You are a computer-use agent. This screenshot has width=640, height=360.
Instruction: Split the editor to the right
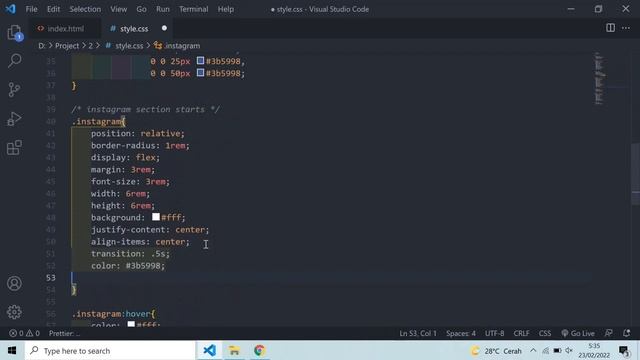click(610, 28)
